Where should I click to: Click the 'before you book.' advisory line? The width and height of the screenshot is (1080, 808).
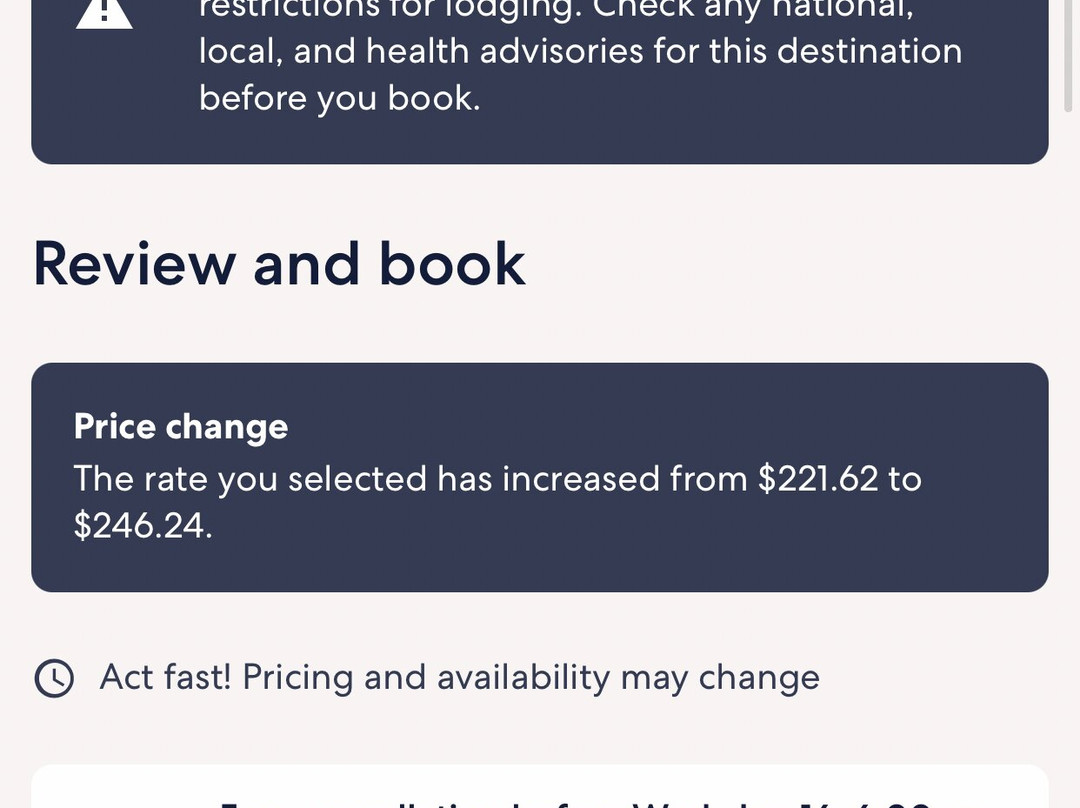tap(339, 98)
